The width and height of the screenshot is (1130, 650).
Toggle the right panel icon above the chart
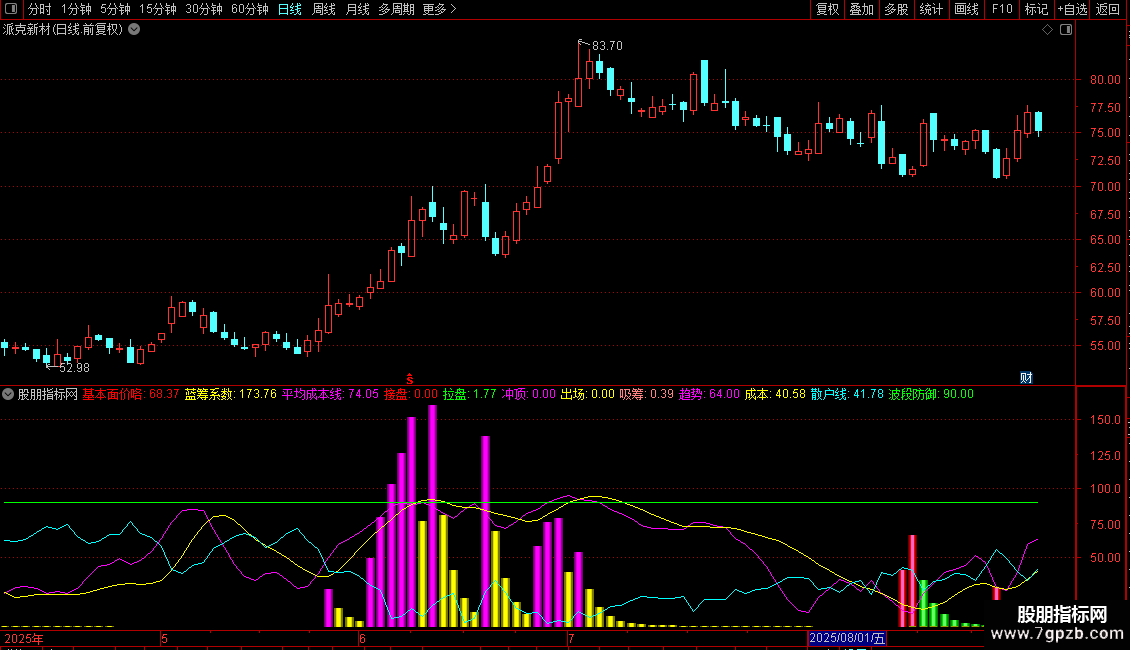point(1066,30)
